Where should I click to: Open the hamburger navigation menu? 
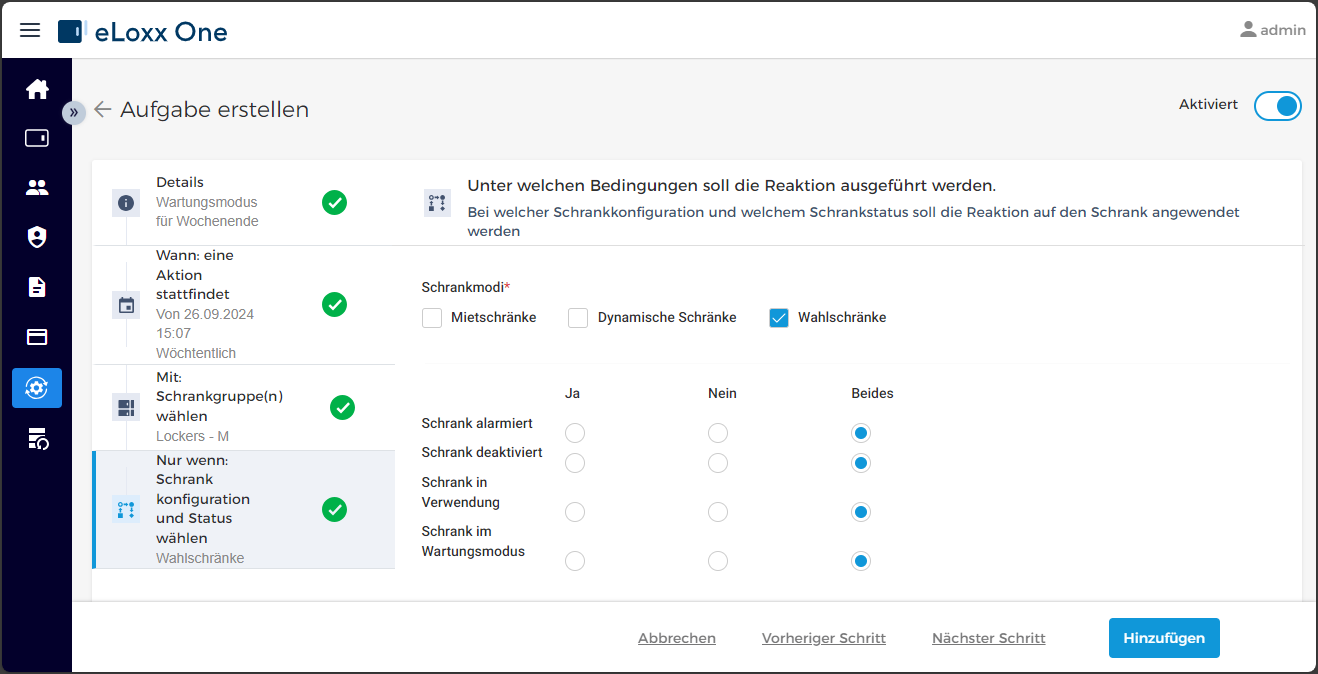(30, 30)
